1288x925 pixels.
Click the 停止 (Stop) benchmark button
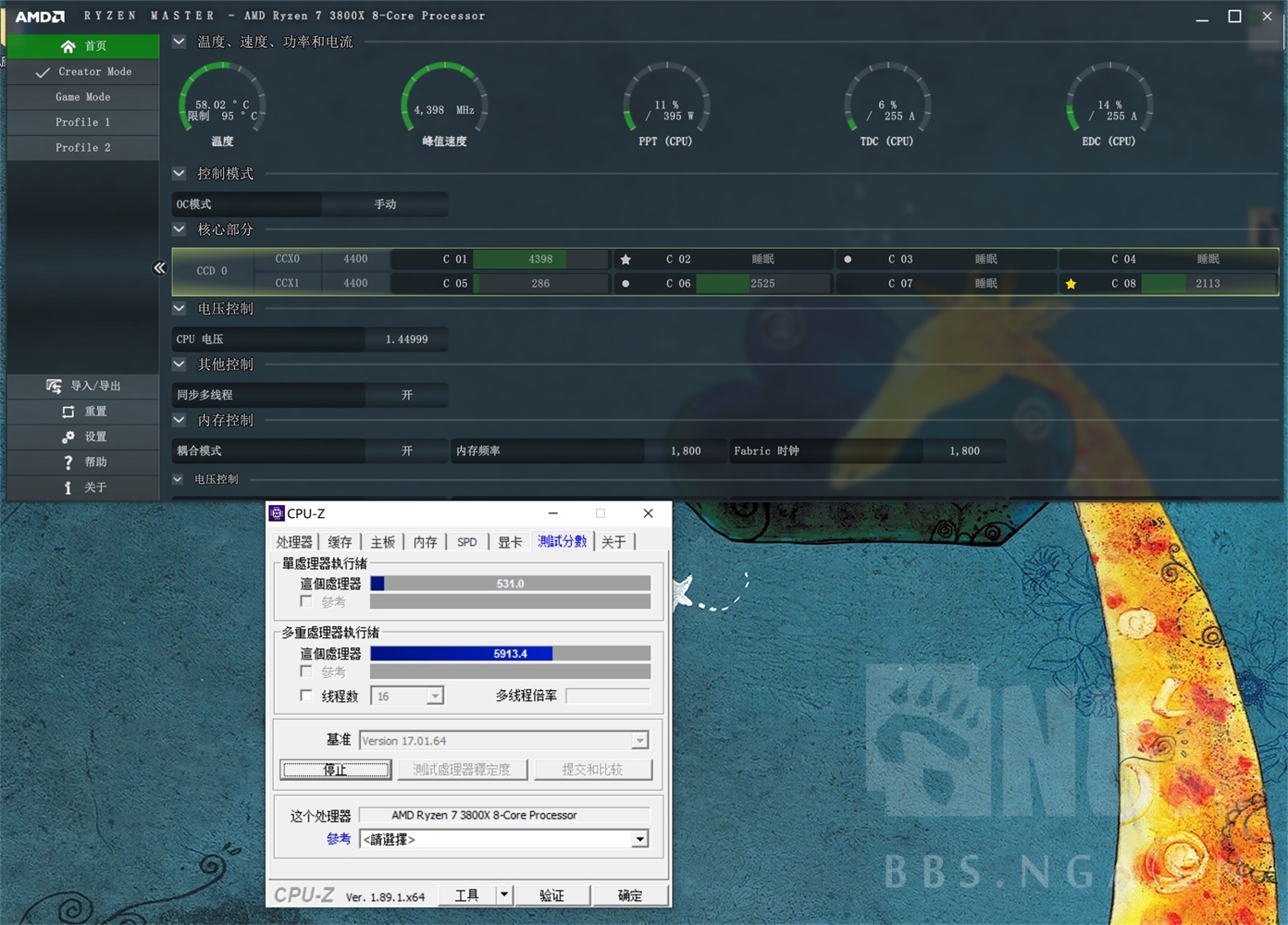[335, 769]
